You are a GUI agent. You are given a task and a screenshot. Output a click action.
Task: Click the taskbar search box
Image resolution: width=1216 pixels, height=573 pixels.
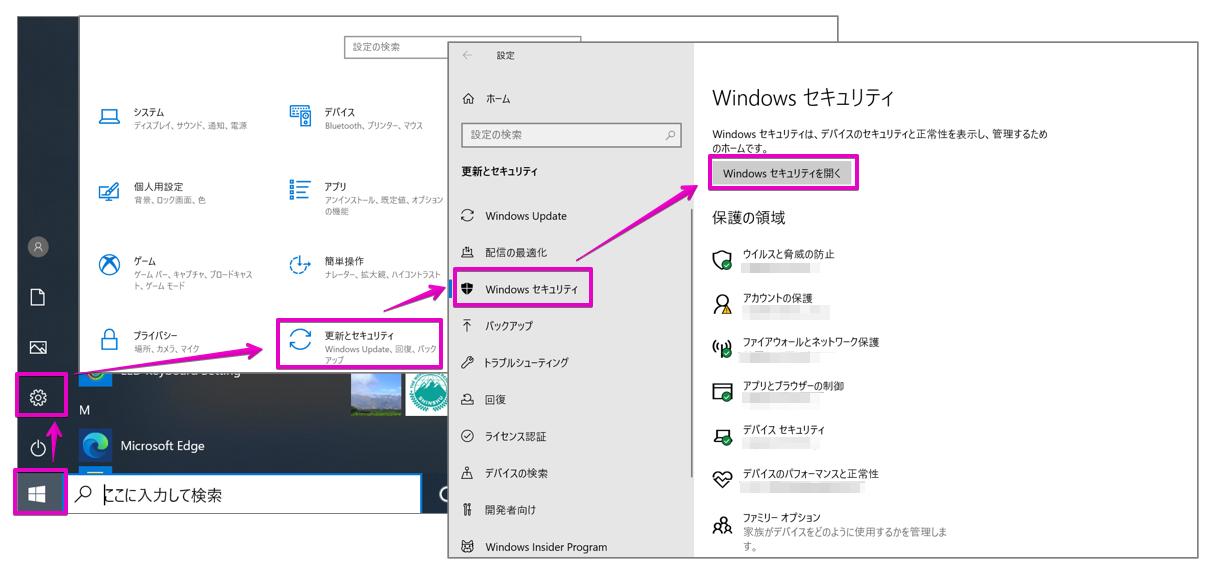pyautogui.click(x=244, y=494)
